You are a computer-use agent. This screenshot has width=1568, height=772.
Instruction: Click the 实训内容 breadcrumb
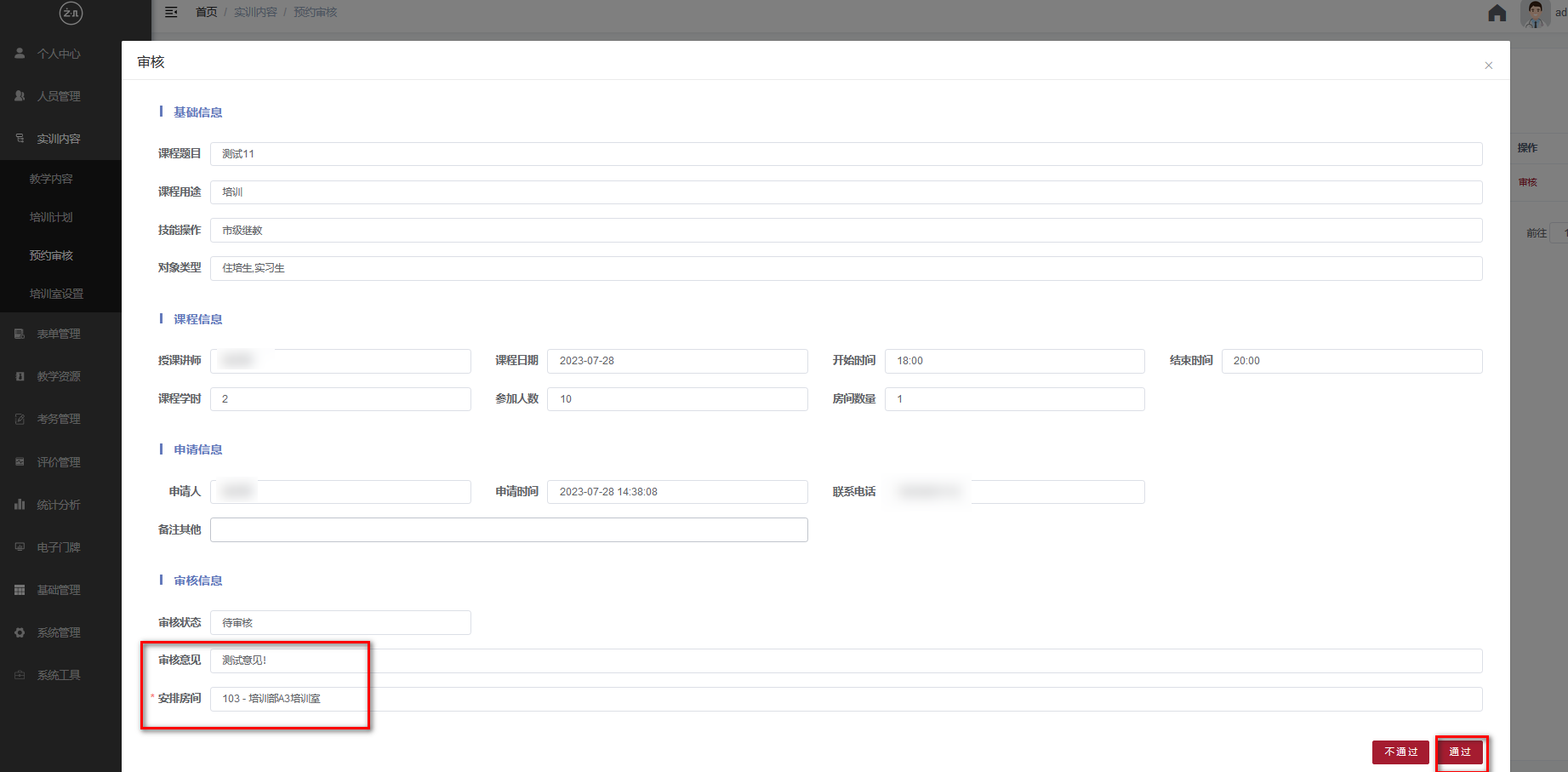click(255, 12)
